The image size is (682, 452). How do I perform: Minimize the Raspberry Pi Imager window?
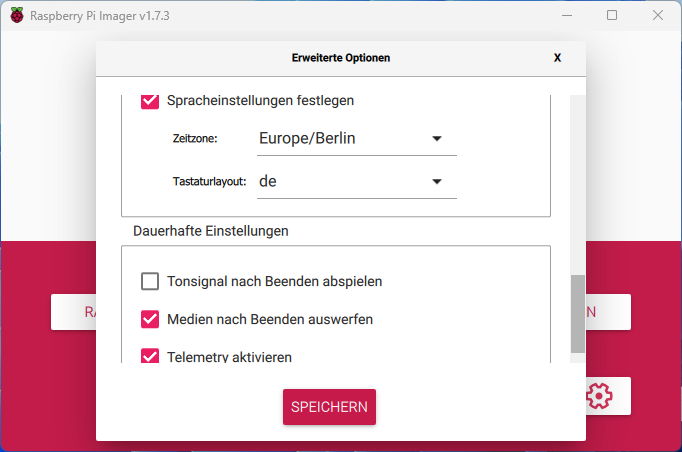click(567, 16)
